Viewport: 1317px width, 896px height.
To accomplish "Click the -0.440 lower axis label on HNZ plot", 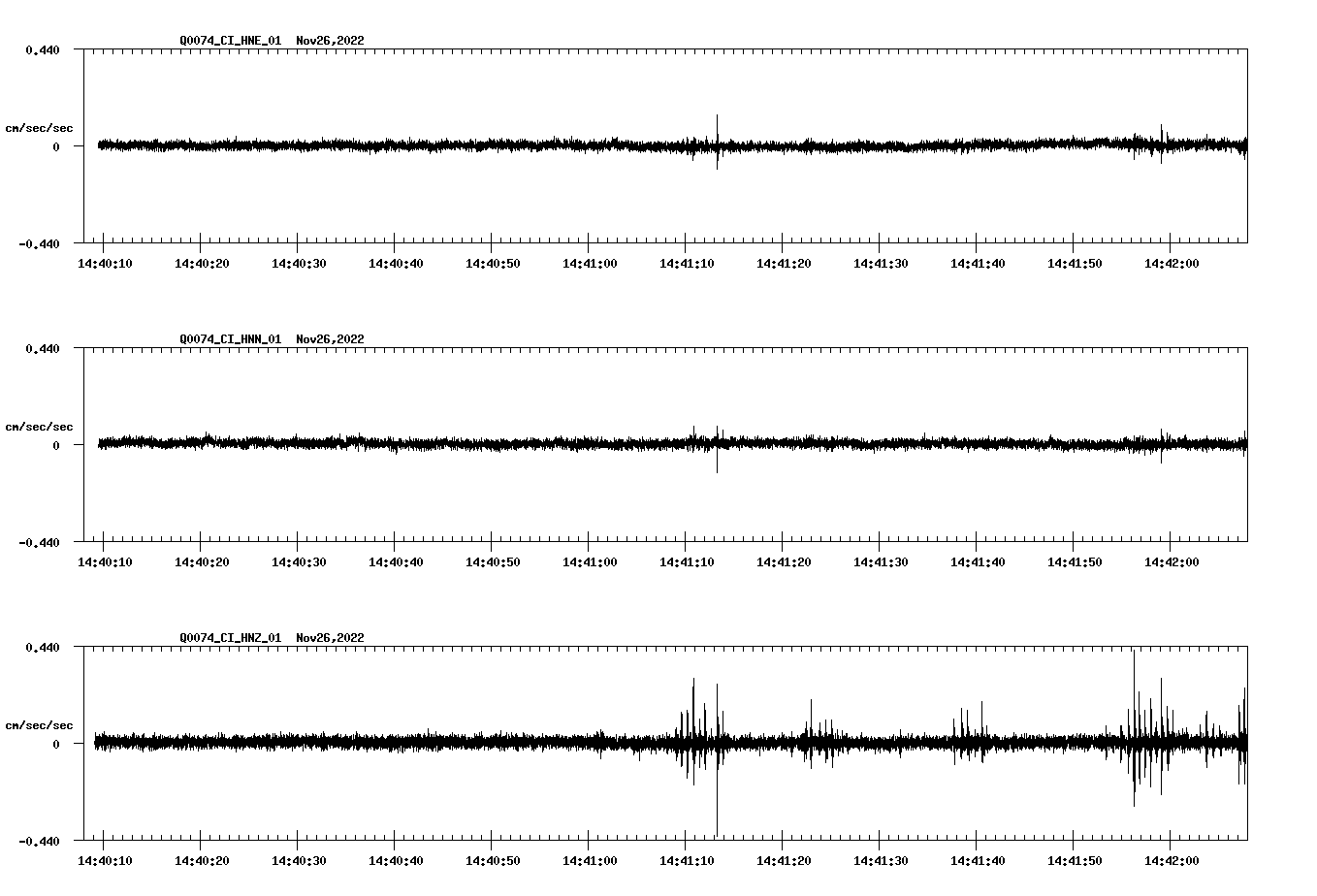I will pyautogui.click(x=39, y=842).
